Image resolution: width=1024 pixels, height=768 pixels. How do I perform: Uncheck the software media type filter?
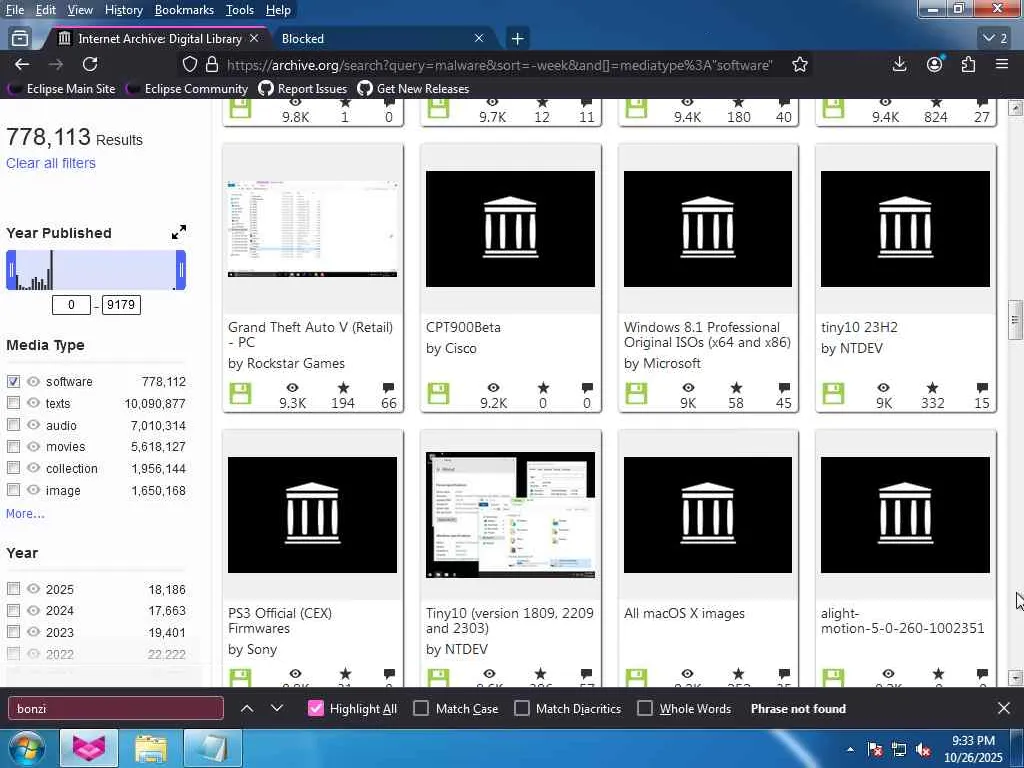click(x=13, y=381)
